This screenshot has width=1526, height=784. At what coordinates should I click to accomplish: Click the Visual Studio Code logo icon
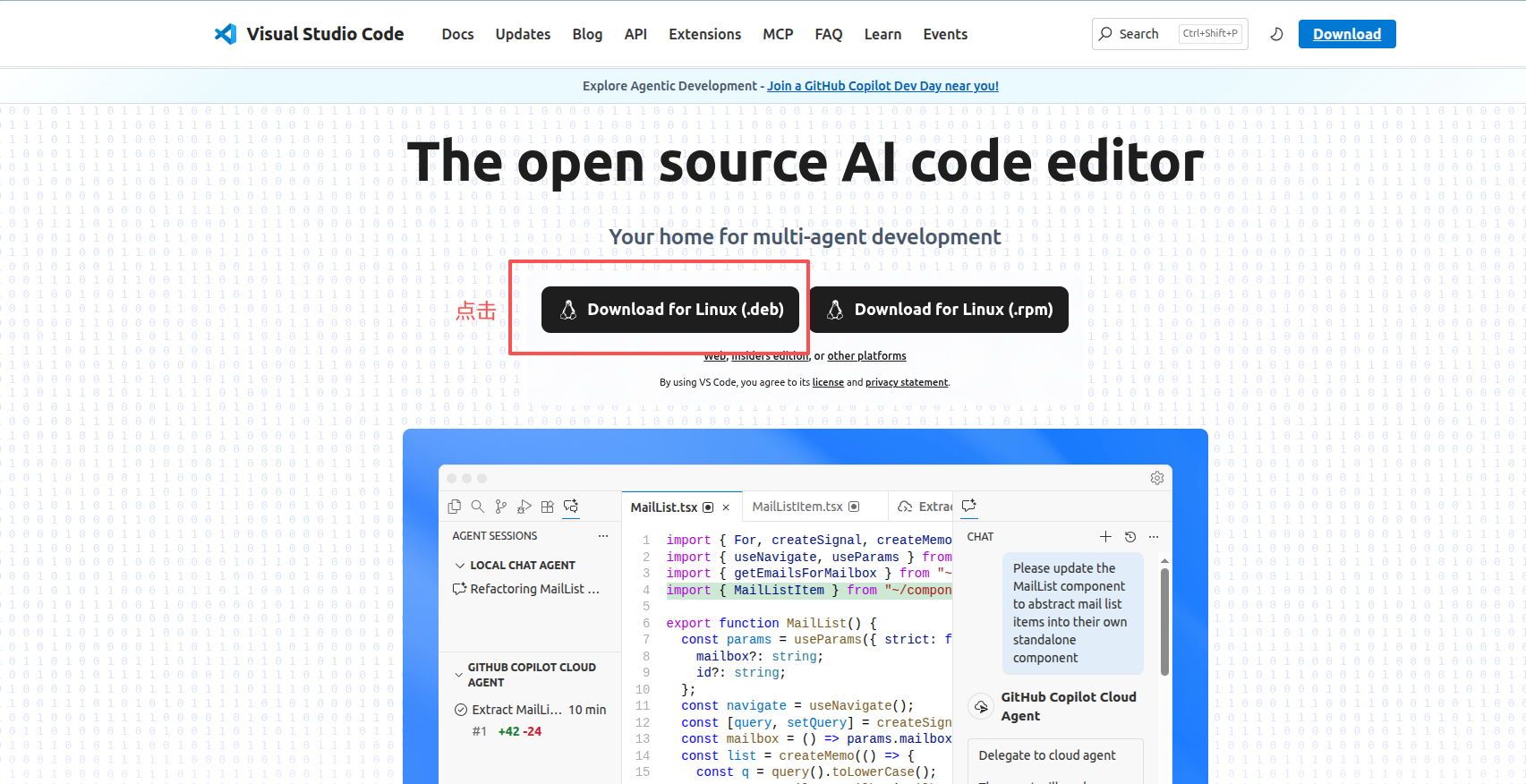pos(226,34)
